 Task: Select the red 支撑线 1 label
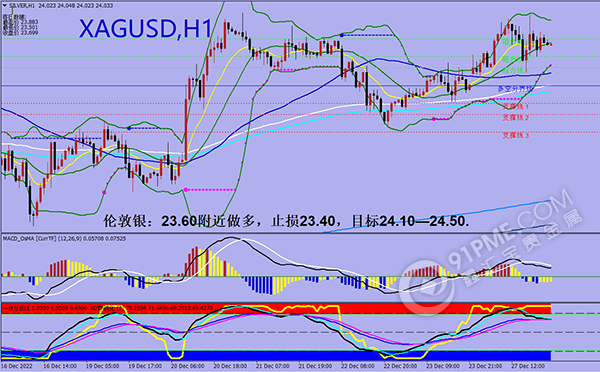tap(515, 106)
